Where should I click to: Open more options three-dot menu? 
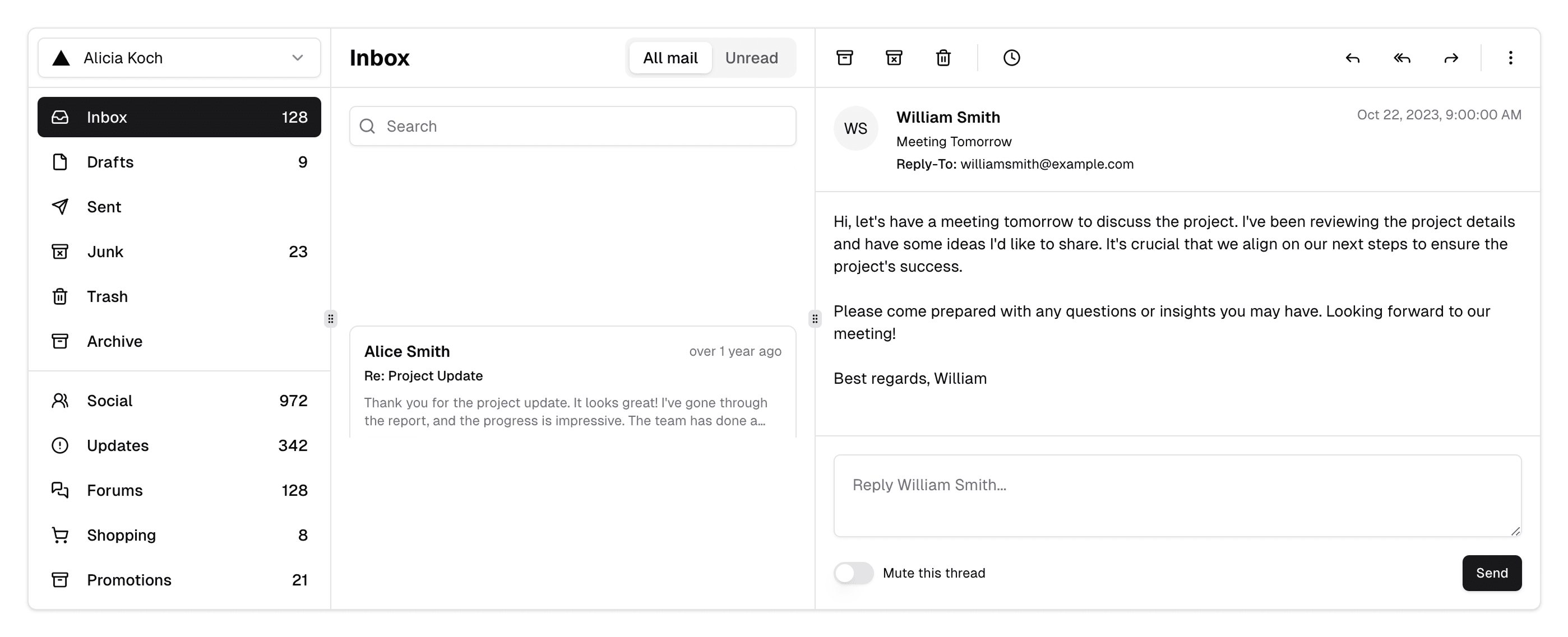(x=1510, y=58)
